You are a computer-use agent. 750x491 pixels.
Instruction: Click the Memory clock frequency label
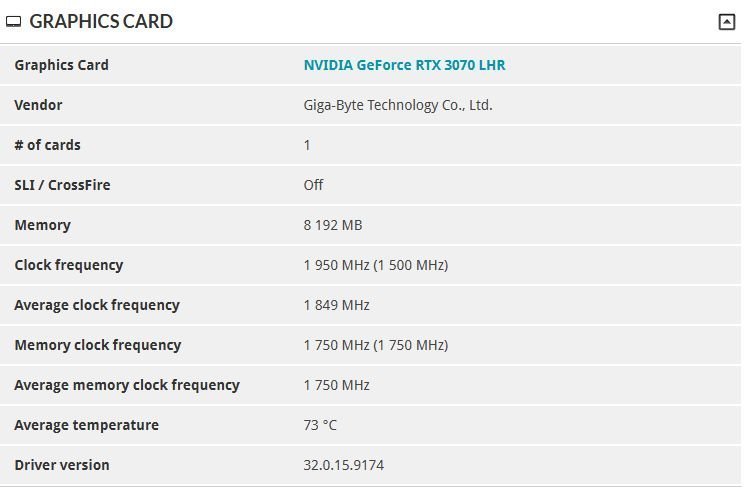point(97,345)
